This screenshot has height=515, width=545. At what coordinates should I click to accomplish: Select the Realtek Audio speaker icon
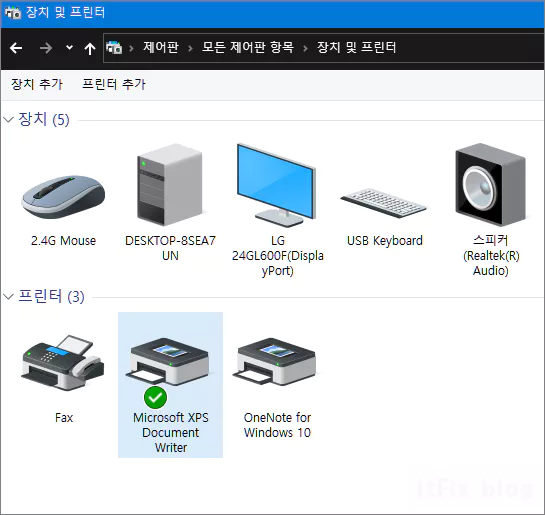coord(490,185)
